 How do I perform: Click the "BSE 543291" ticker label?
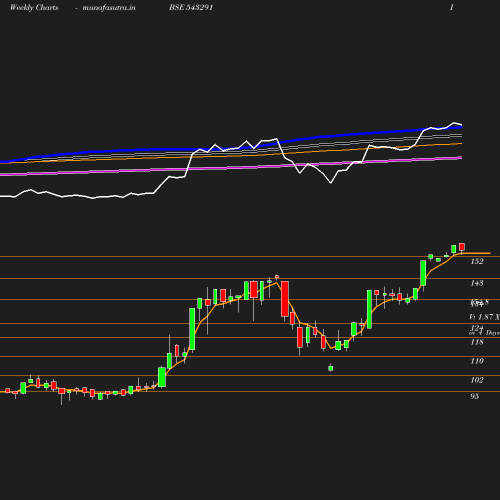(191, 7)
